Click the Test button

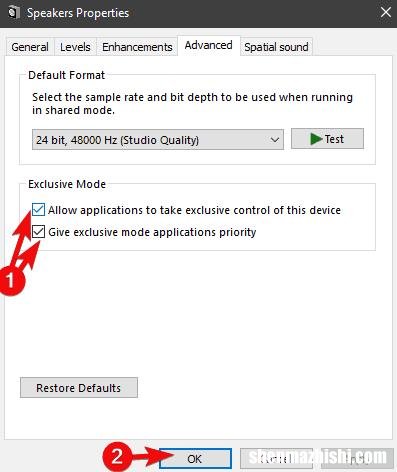[x=327, y=139]
